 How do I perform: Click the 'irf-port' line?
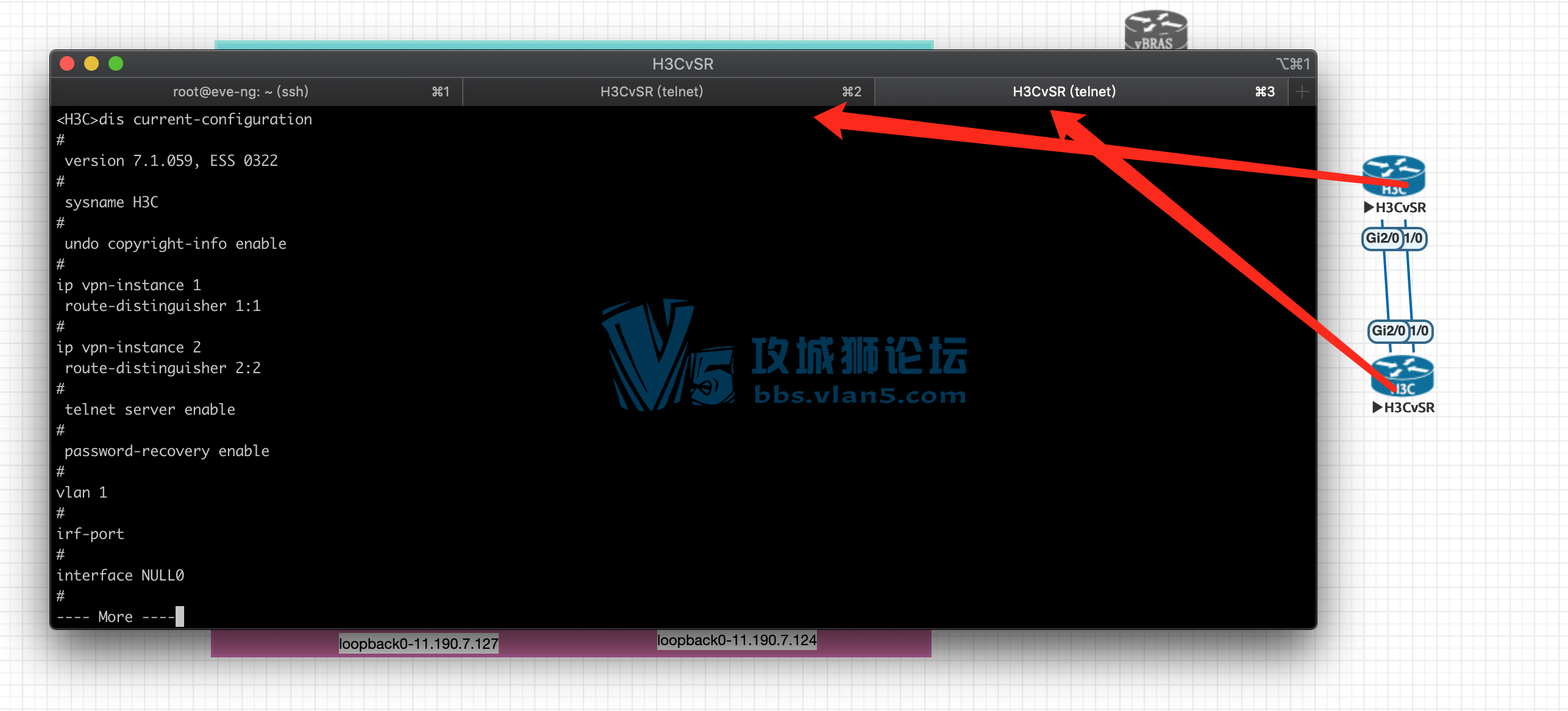tap(90, 534)
